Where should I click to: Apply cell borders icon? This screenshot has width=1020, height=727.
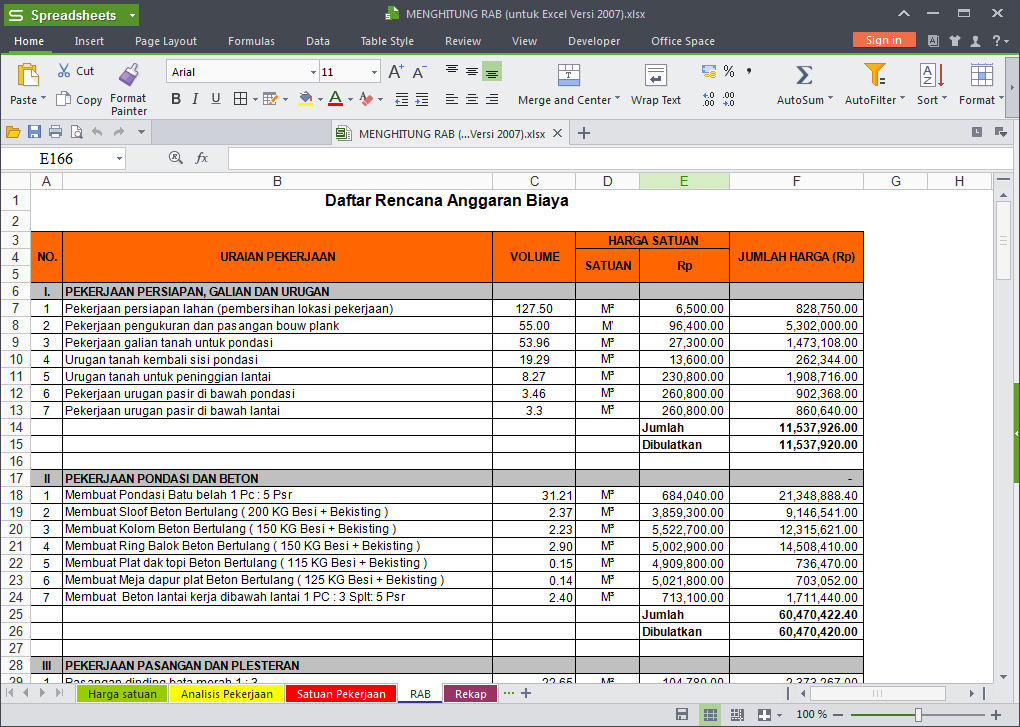tap(241, 99)
